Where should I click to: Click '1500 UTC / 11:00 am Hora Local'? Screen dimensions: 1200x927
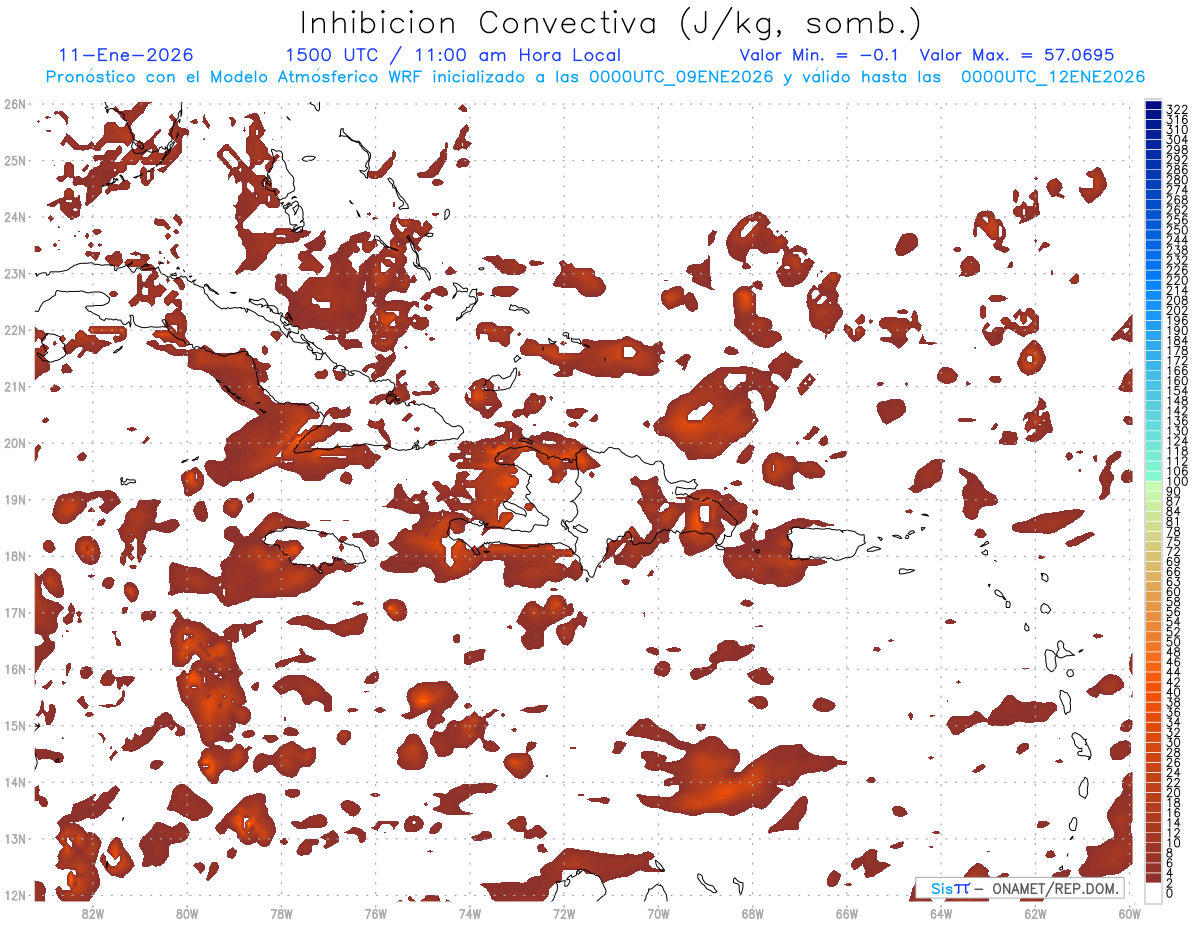coord(453,55)
